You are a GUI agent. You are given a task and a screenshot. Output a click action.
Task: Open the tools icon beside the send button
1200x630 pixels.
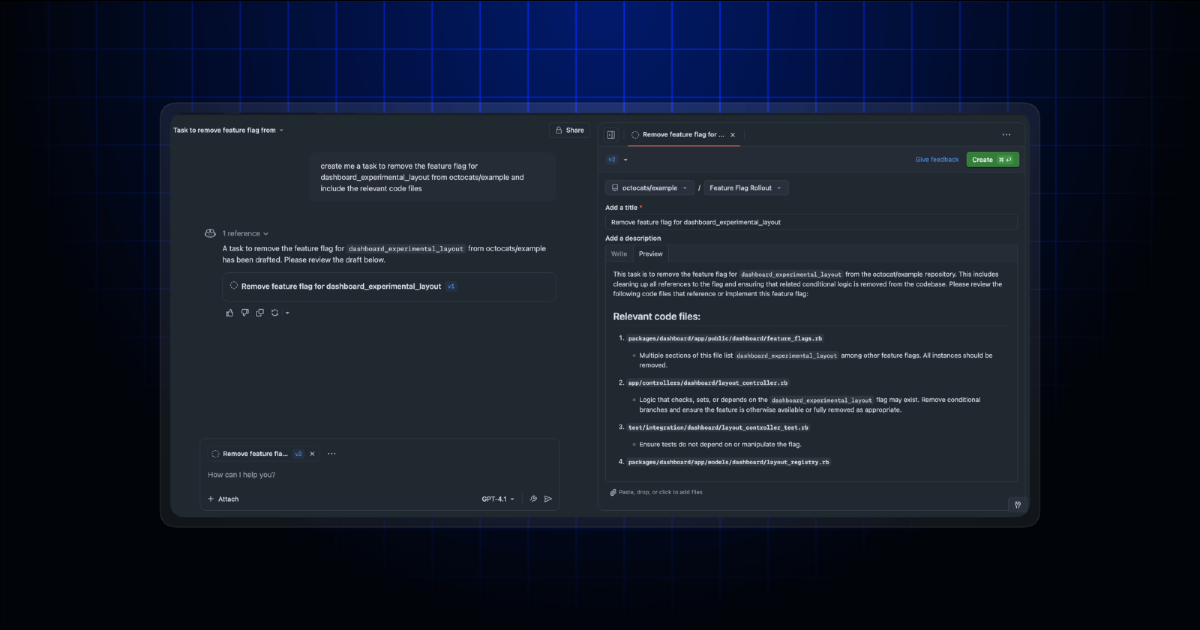(x=533, y=499)
